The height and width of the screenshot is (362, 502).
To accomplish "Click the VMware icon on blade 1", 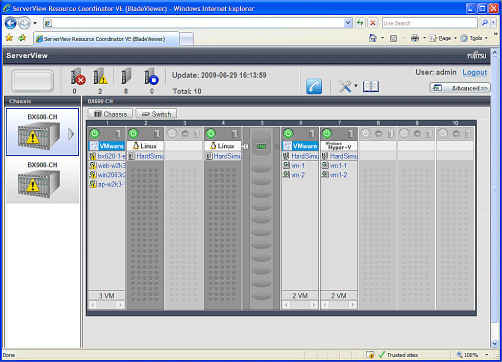I will pos(94,146).
